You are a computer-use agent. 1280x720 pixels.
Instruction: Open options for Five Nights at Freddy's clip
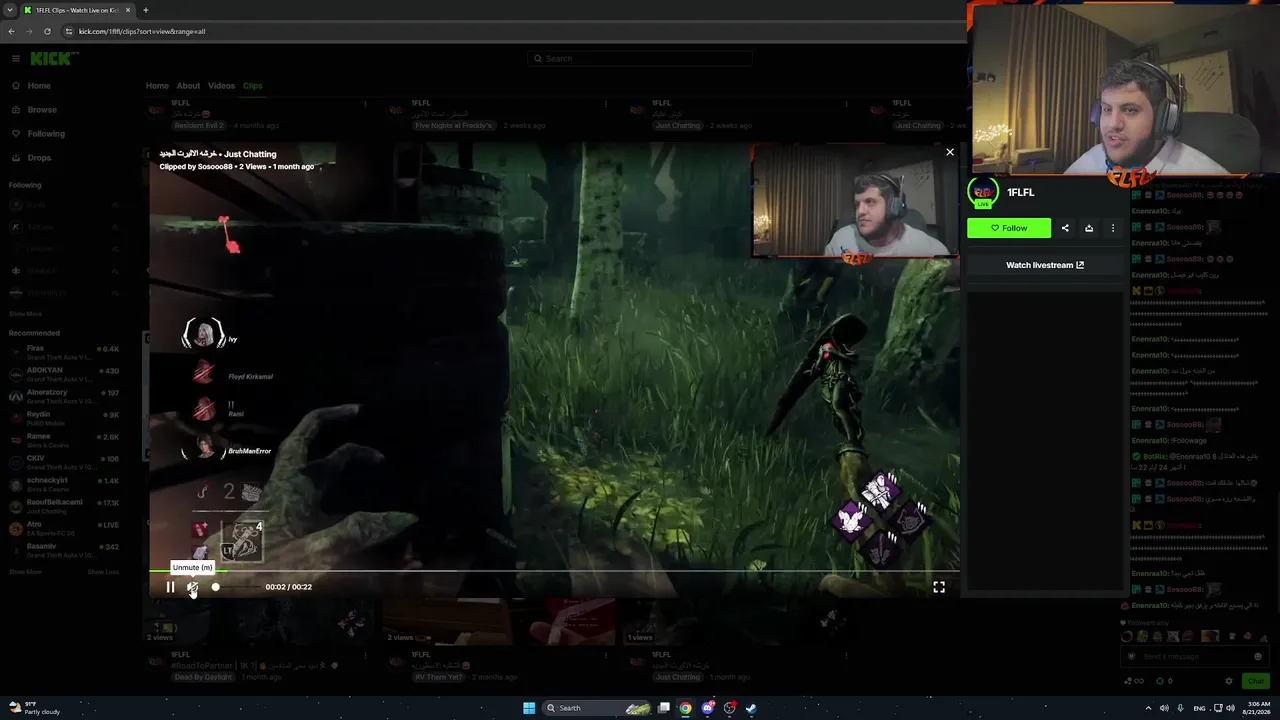tap(605, 103)
